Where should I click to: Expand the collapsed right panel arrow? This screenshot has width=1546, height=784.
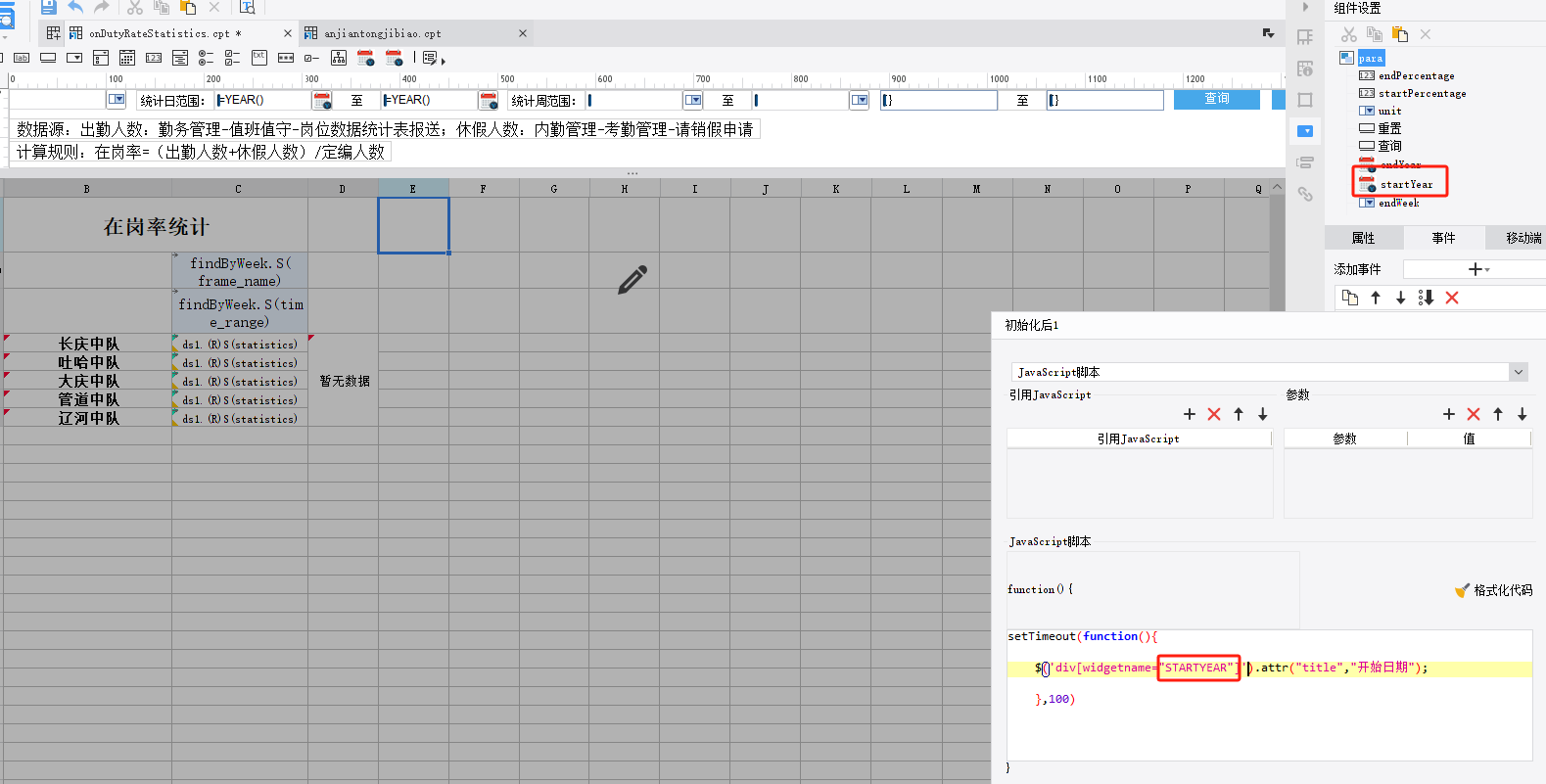click(x=1305, y=7)
